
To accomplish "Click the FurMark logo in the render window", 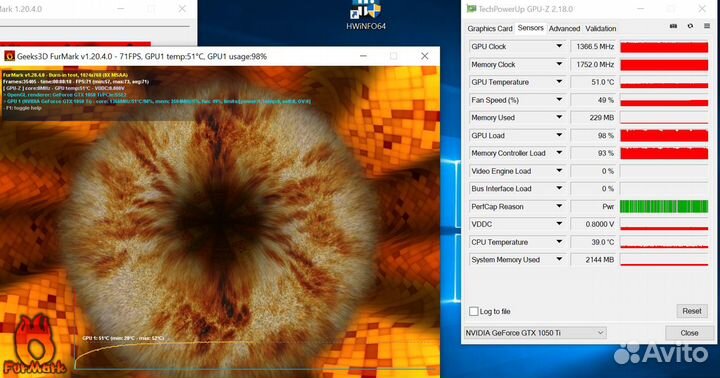I will pyautogui.click(x=34, y=345).
